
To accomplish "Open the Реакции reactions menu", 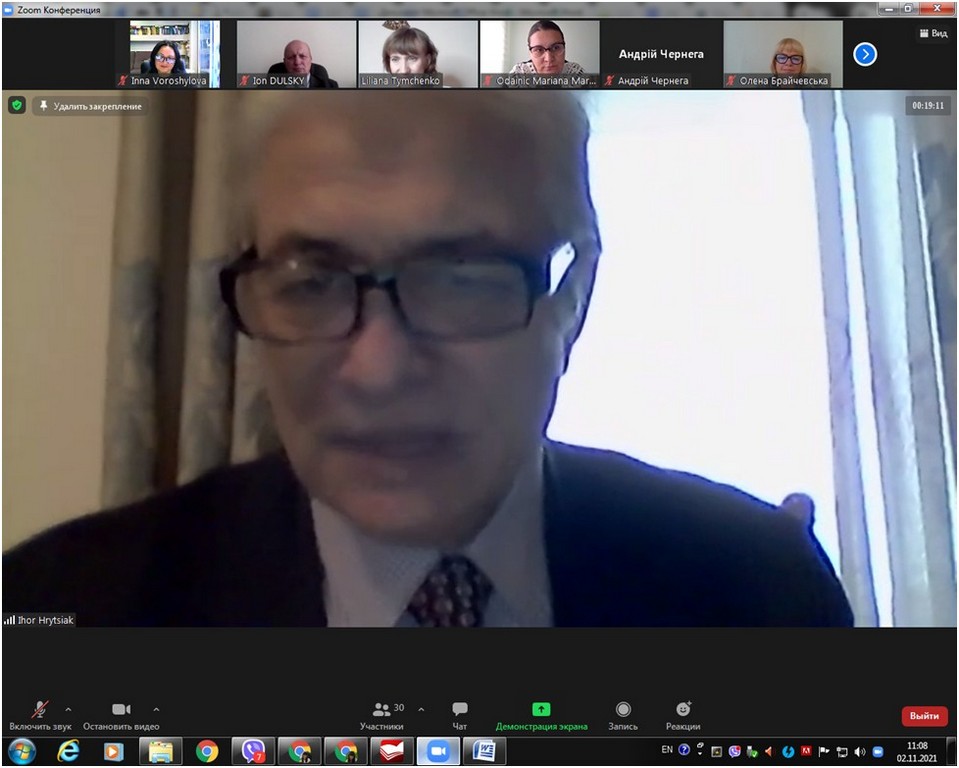I will point(683,710).
